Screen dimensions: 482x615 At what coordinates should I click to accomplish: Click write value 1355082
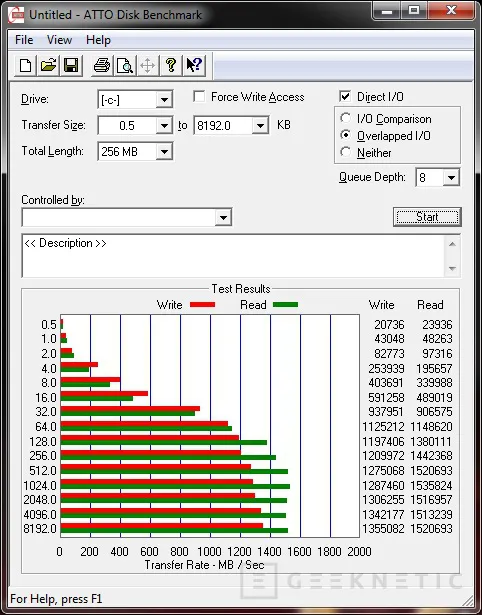(x=383, y=529)
